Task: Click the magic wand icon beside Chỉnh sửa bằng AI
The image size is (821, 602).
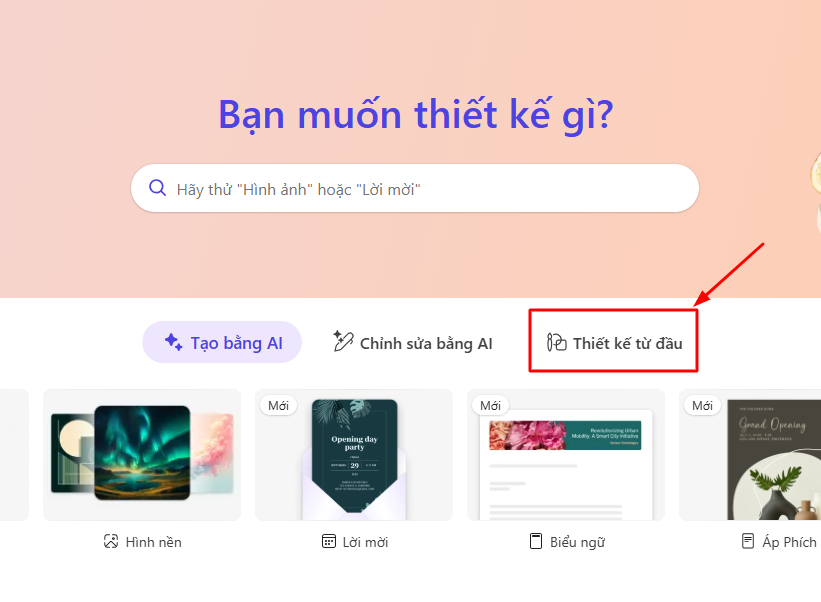Action: [x=343, y=341]
